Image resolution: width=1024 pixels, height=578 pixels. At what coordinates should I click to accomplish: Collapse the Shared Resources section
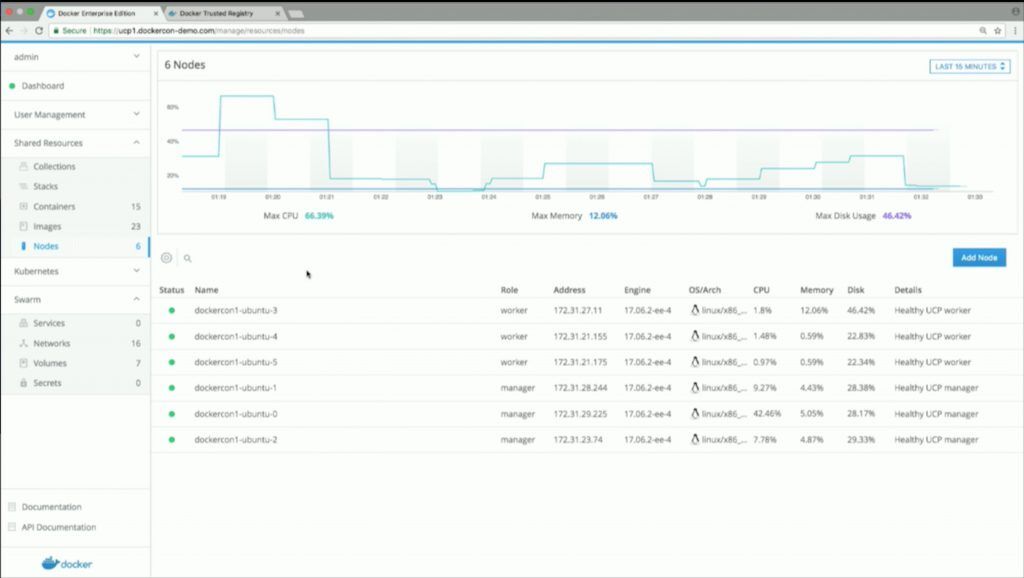coord(136,142)
